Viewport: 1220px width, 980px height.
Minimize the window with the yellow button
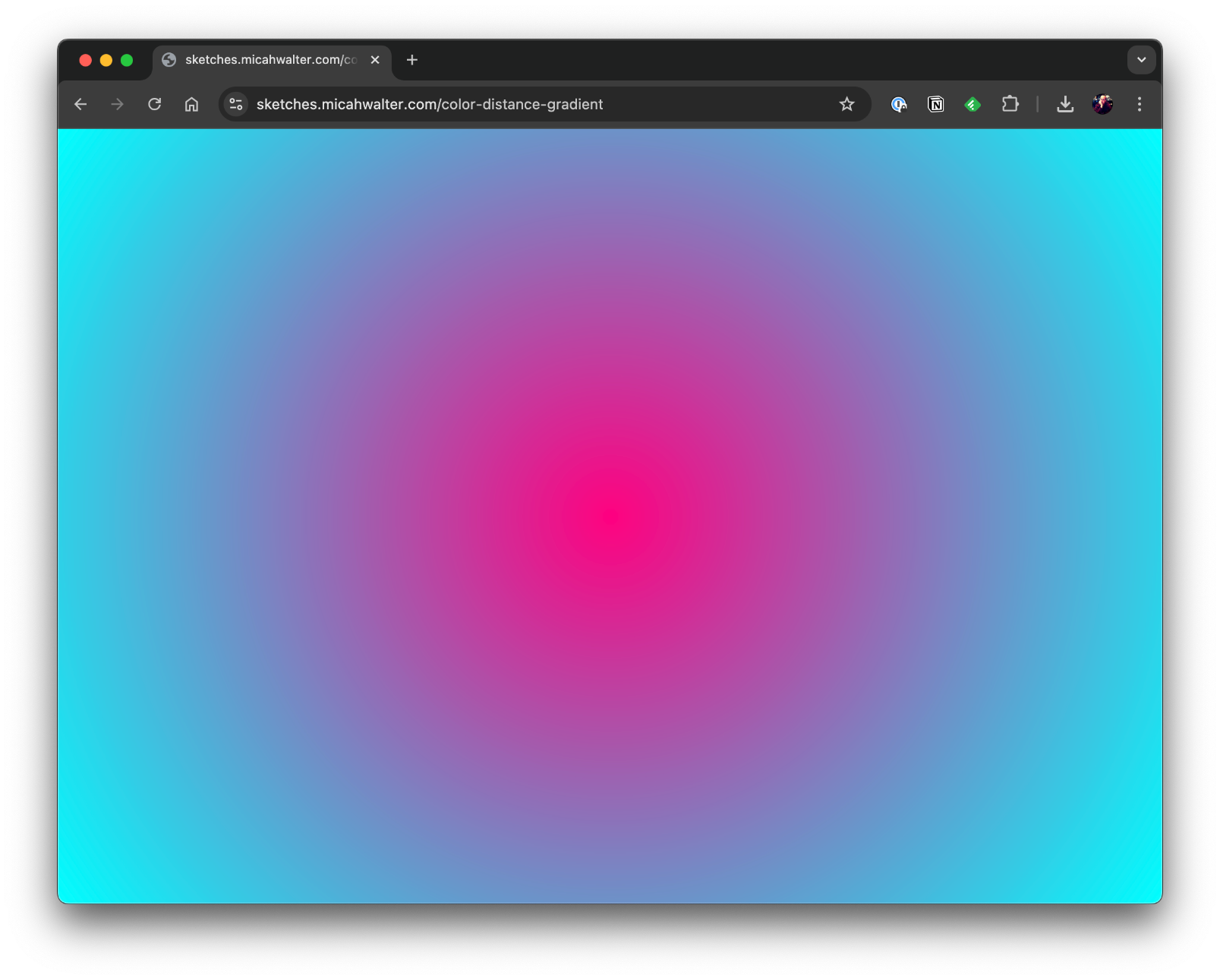106,60
